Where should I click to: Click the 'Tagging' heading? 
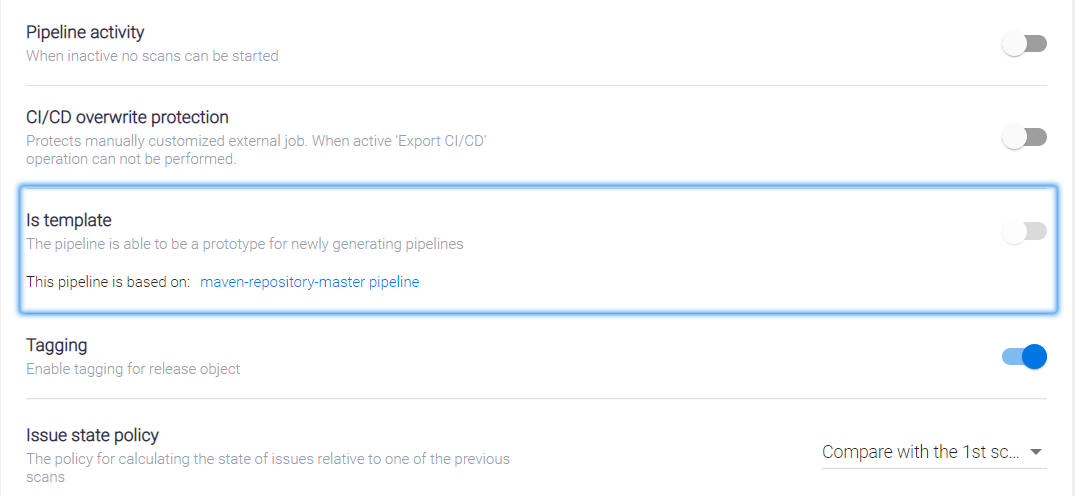click(x=57, y=345)
